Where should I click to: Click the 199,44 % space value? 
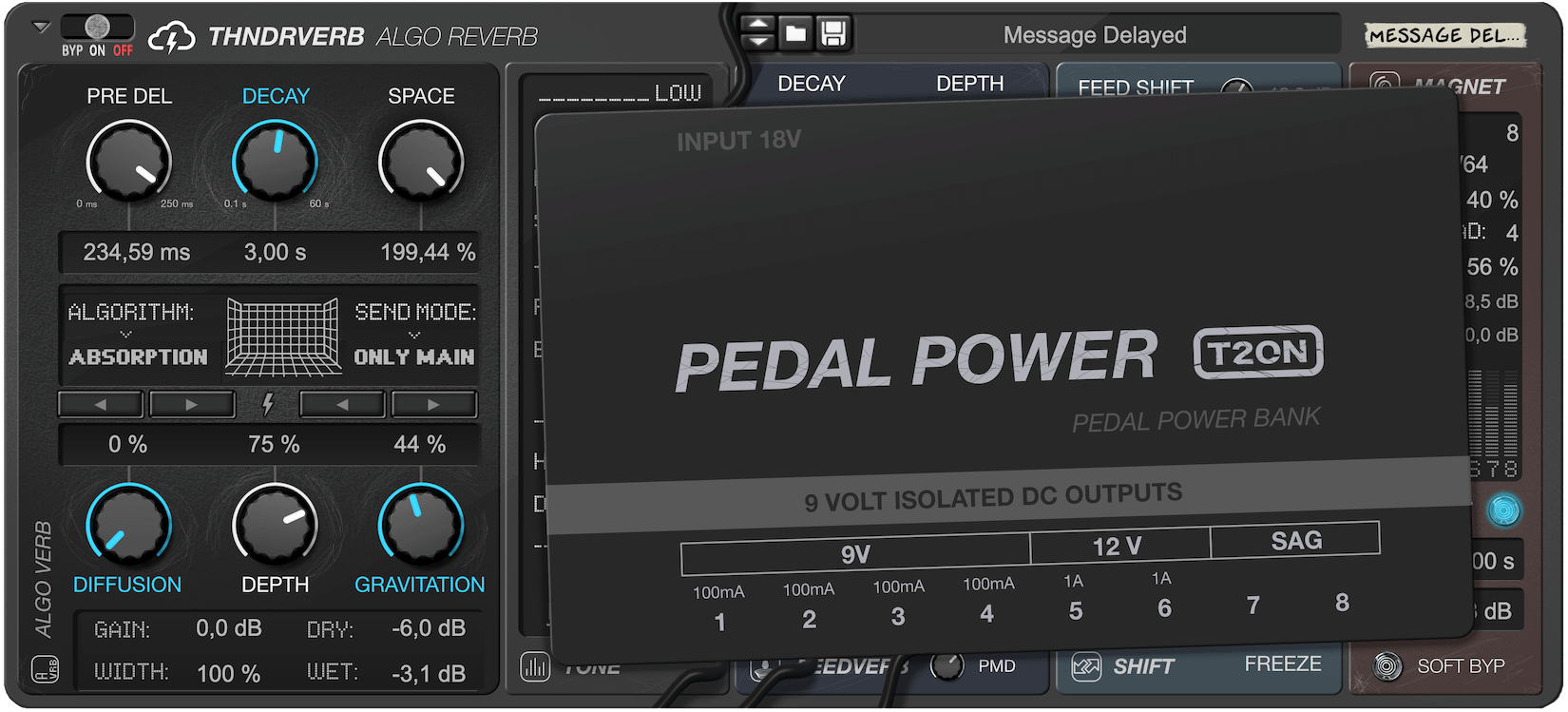[x=428, y=252]
